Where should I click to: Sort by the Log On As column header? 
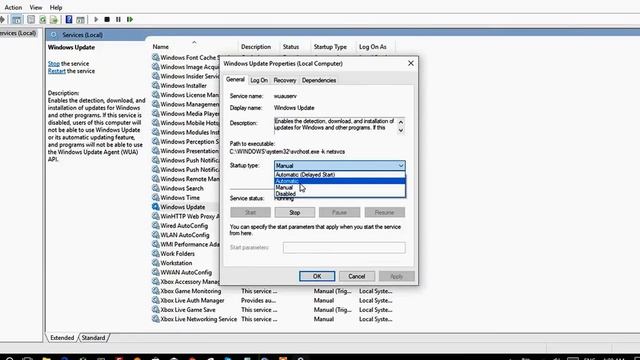[x=372, y=47]
